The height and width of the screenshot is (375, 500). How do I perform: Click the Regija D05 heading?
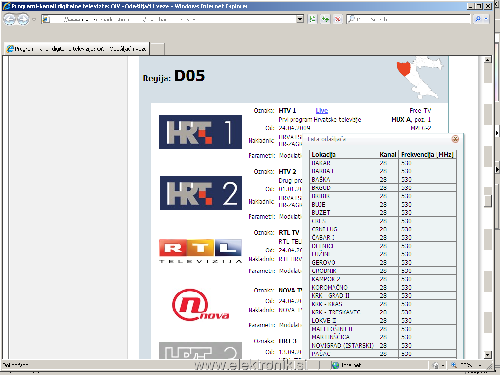[x=174, y=76]
